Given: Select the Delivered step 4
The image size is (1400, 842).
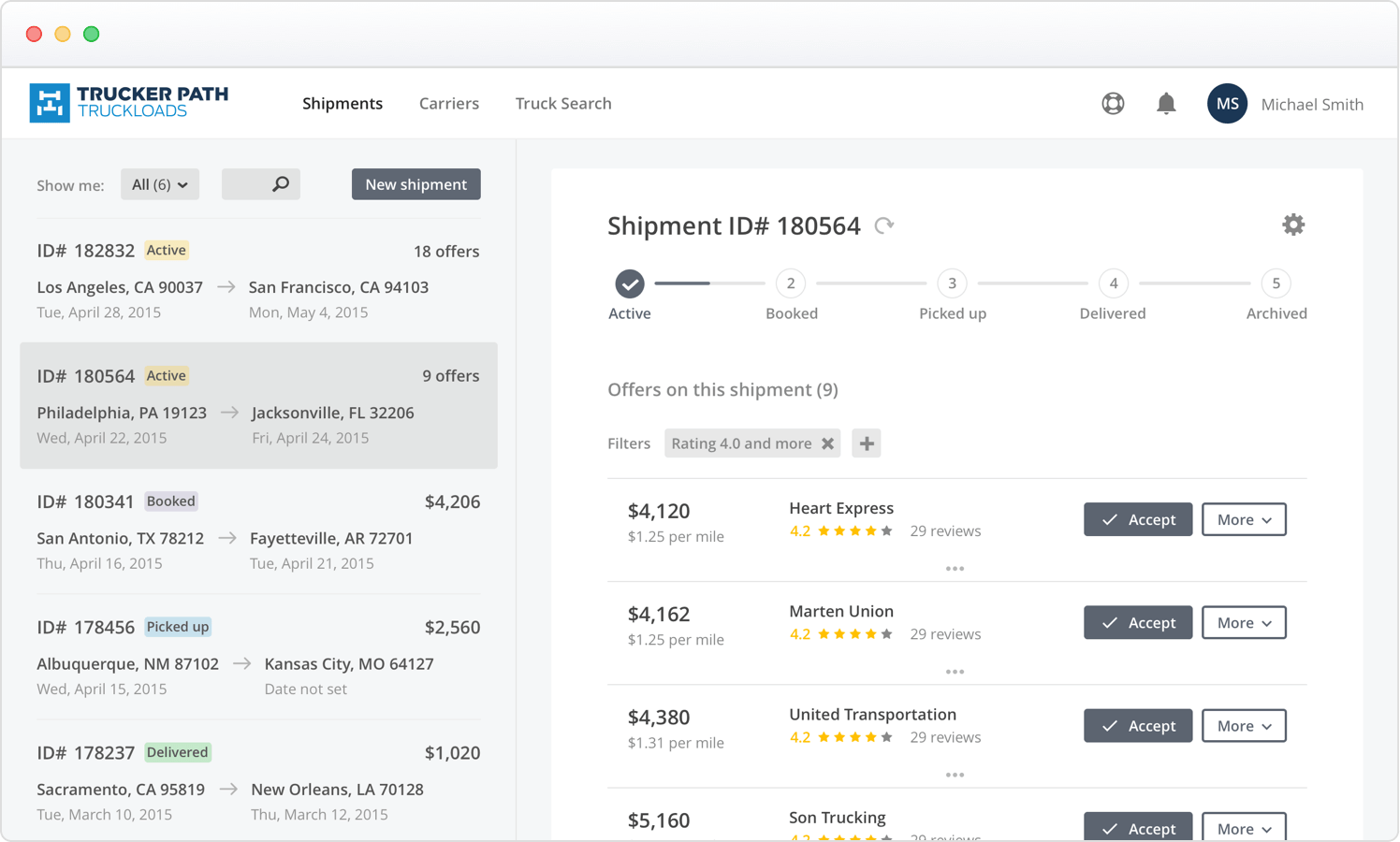Looking at the screenshot, I should coord(1114,283).
